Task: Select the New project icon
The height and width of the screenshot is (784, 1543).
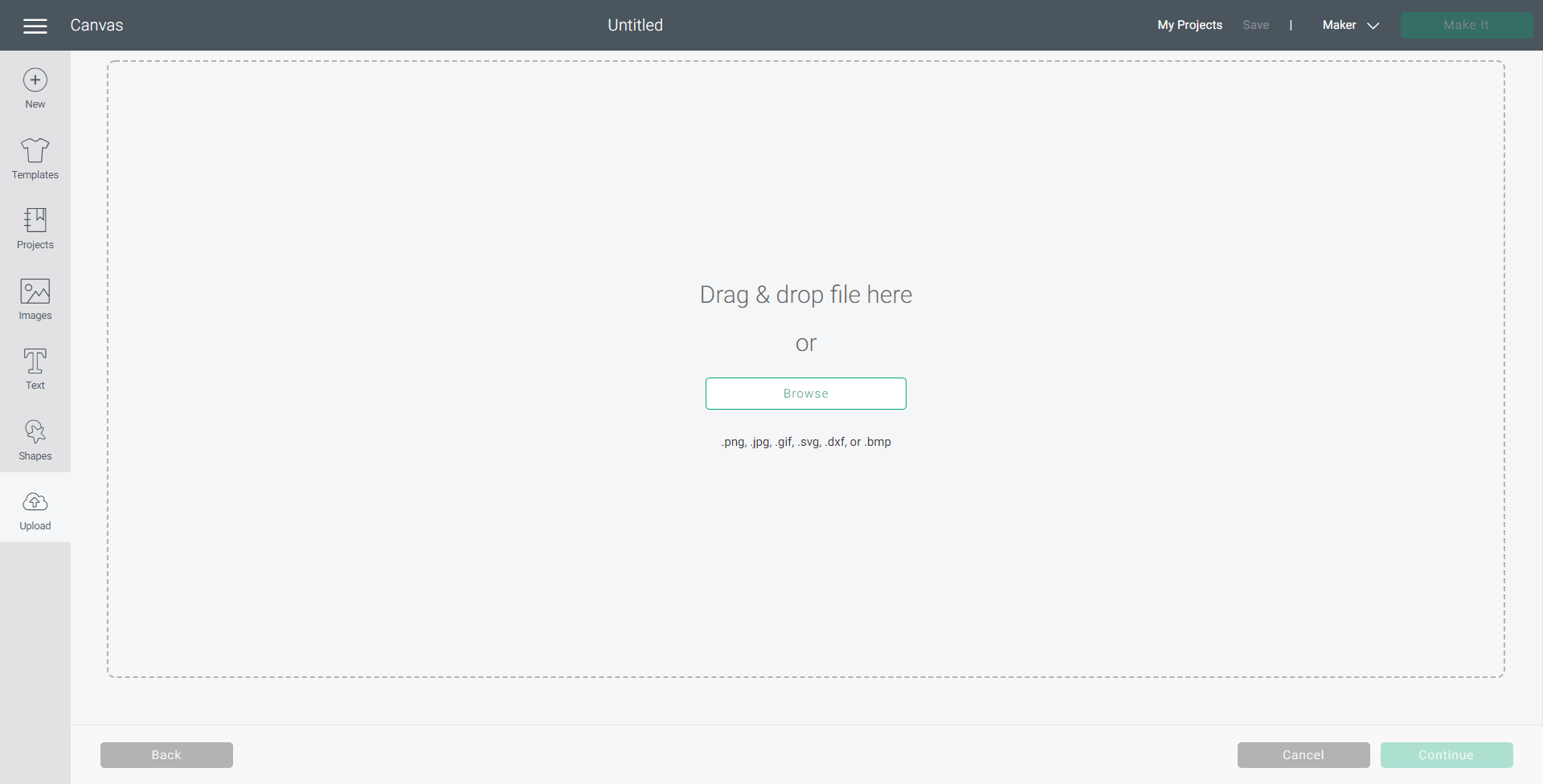Action: 35,87
